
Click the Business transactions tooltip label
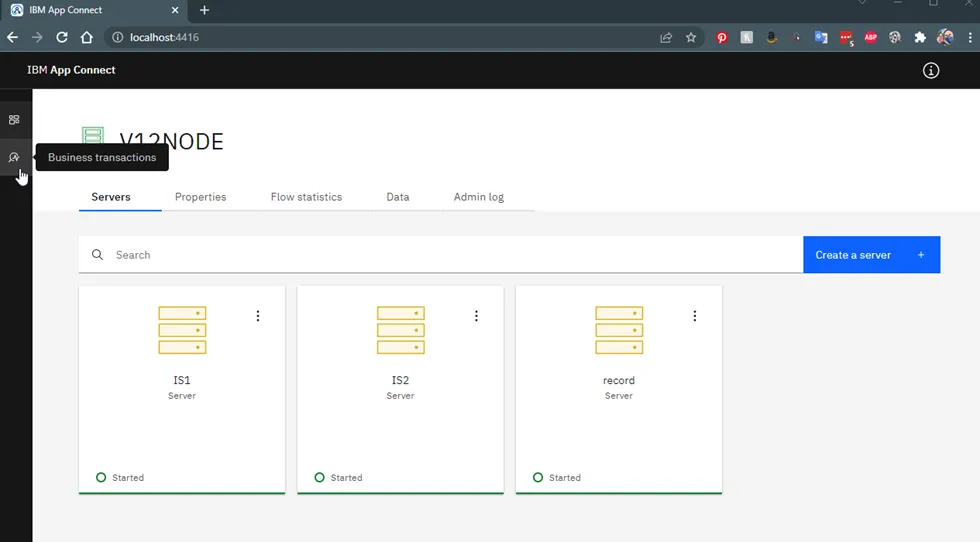pyautogui.click(x=102, y=158)
